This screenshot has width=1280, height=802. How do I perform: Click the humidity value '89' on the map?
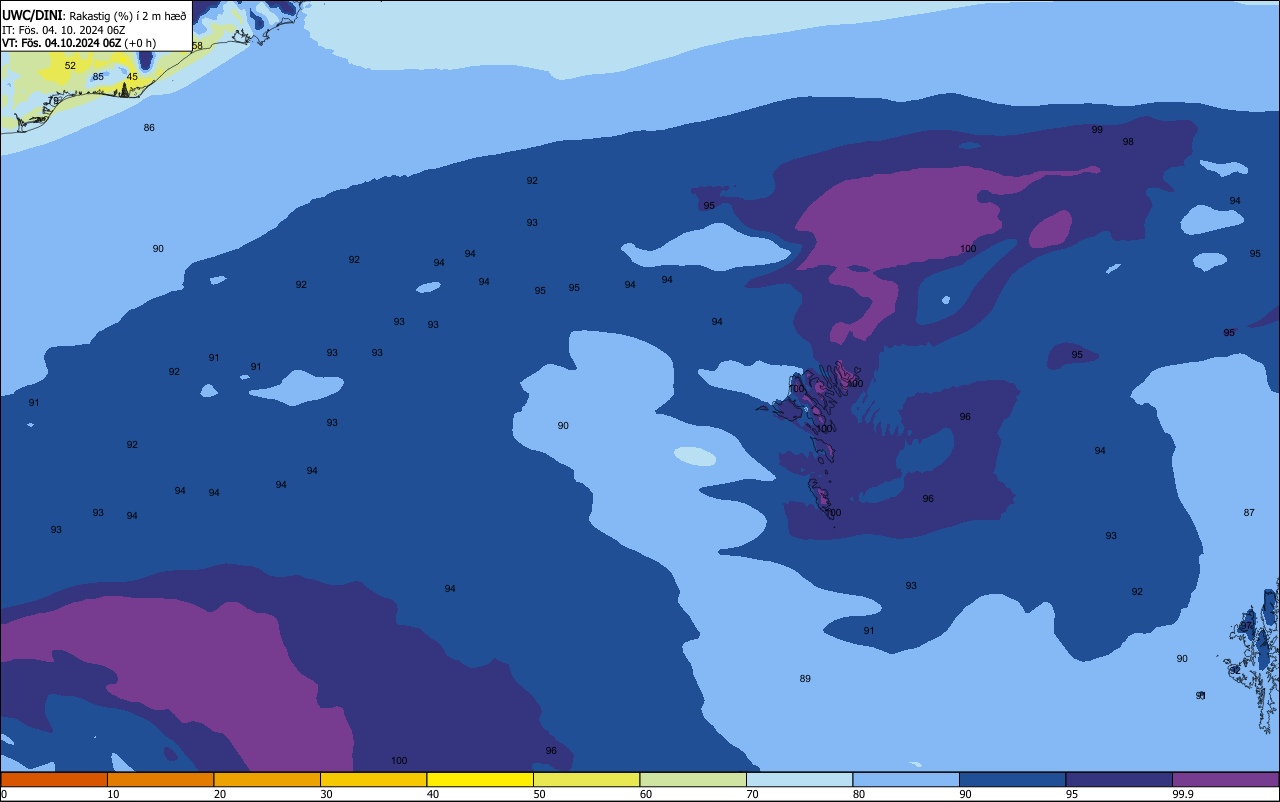tap(805, 679)
